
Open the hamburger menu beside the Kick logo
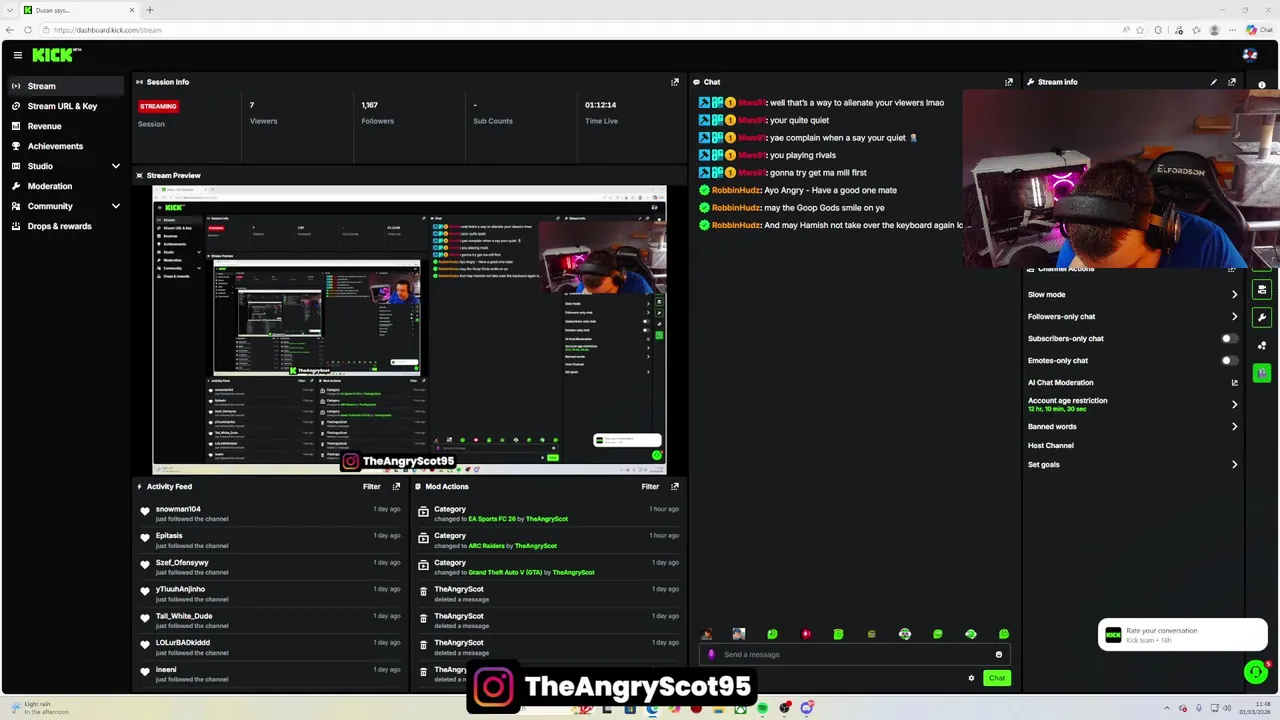pos(17,55)
